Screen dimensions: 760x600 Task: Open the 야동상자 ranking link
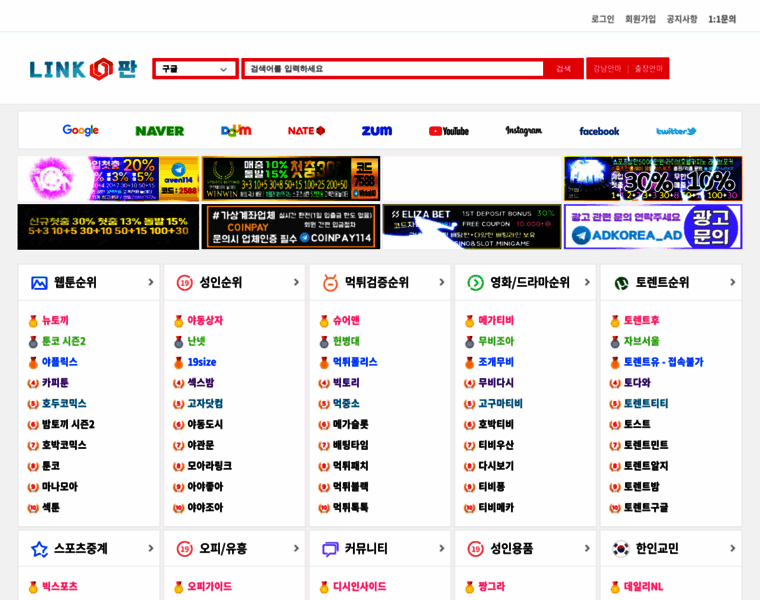point(205,321)
